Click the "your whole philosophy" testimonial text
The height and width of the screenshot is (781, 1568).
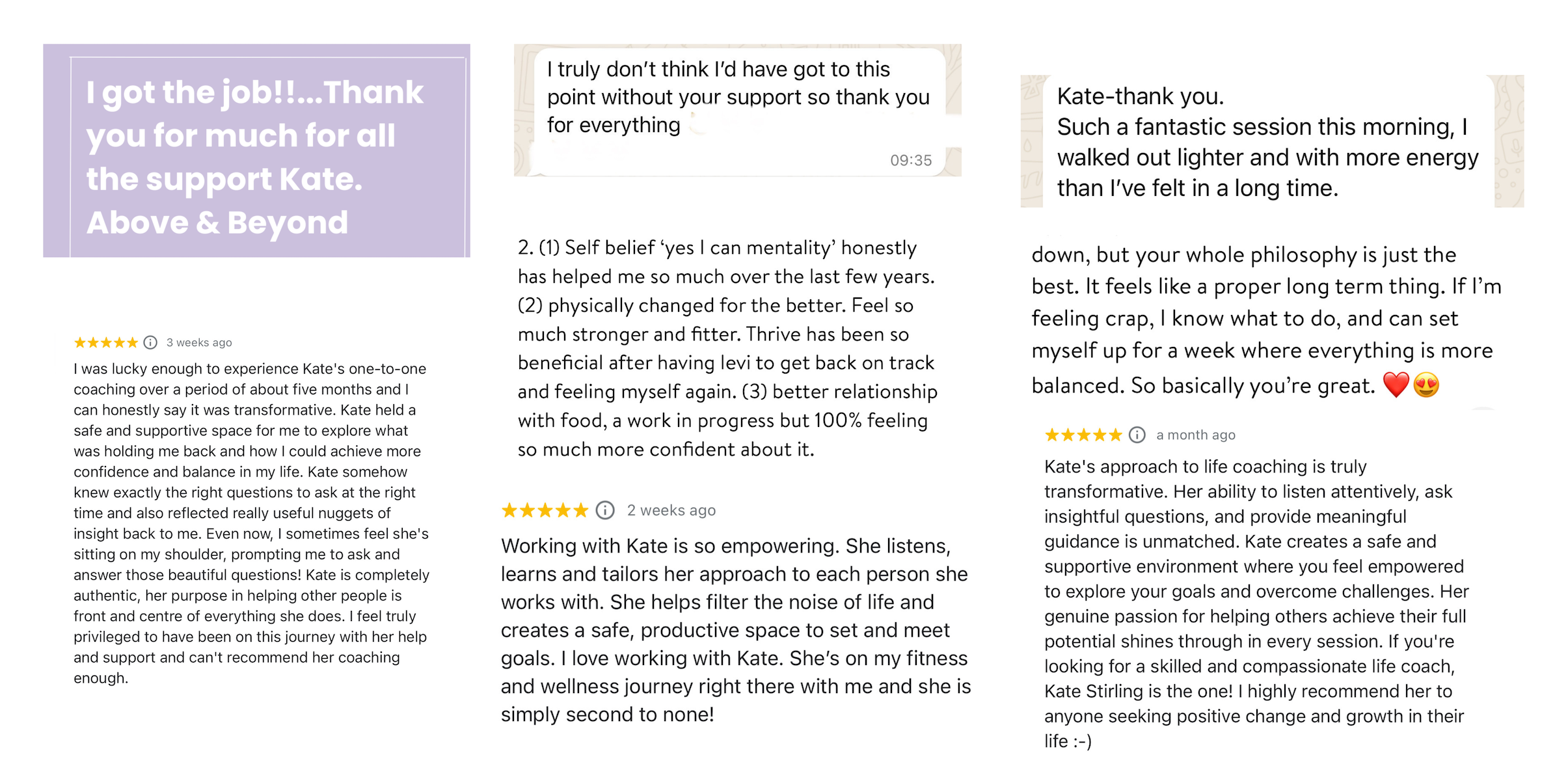[1266, 319]
